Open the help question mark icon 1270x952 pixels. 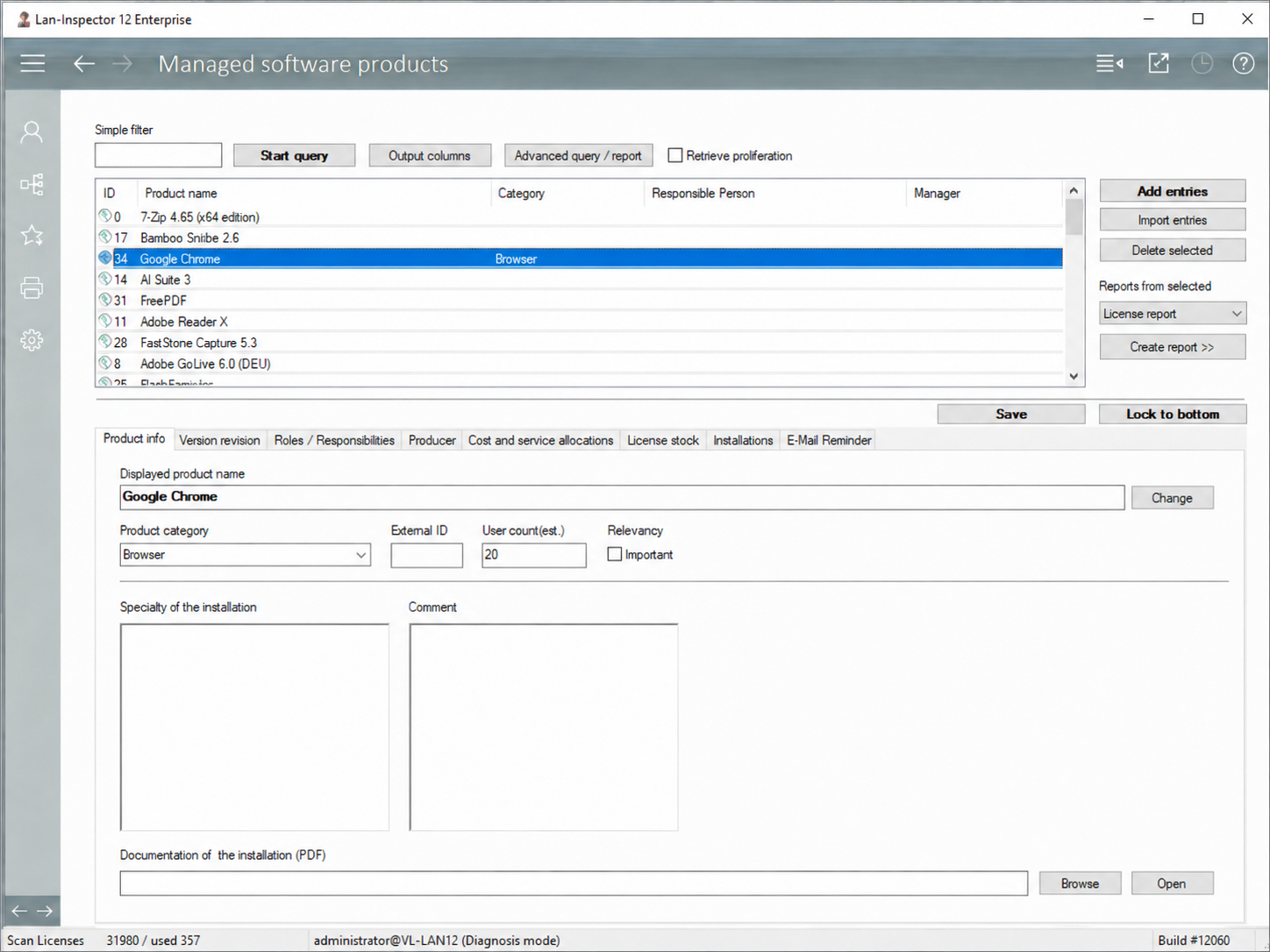(x=1243, y=63)
